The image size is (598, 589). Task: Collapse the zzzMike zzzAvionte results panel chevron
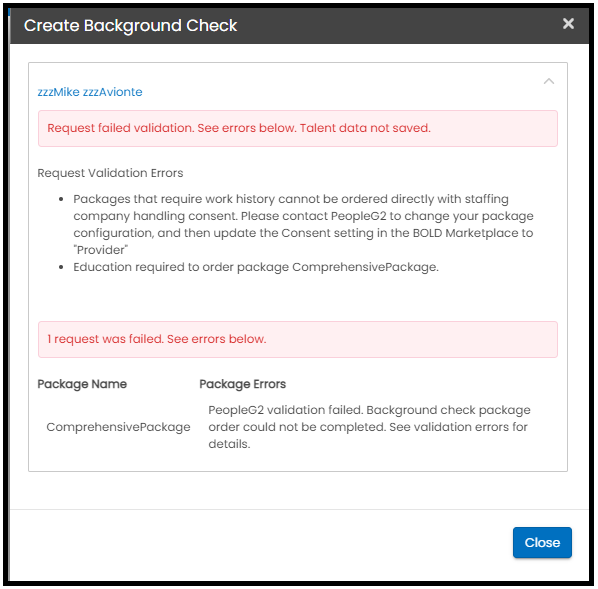(548, 81)
